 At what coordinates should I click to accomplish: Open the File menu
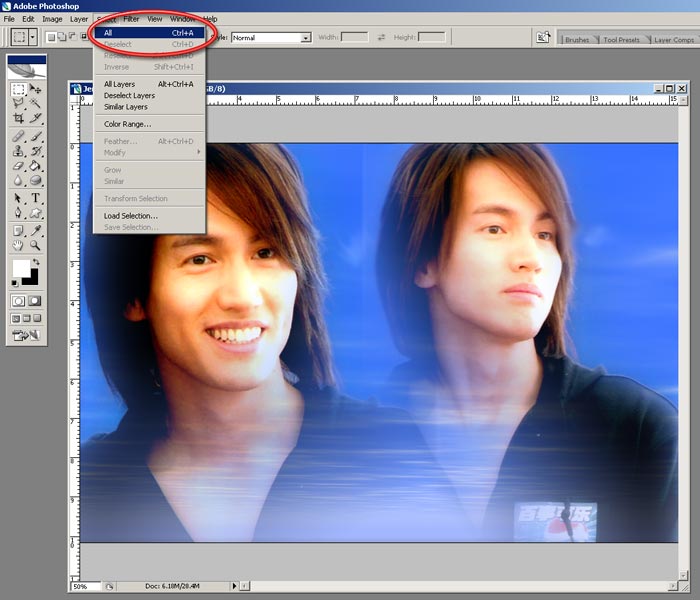point(9,19)
